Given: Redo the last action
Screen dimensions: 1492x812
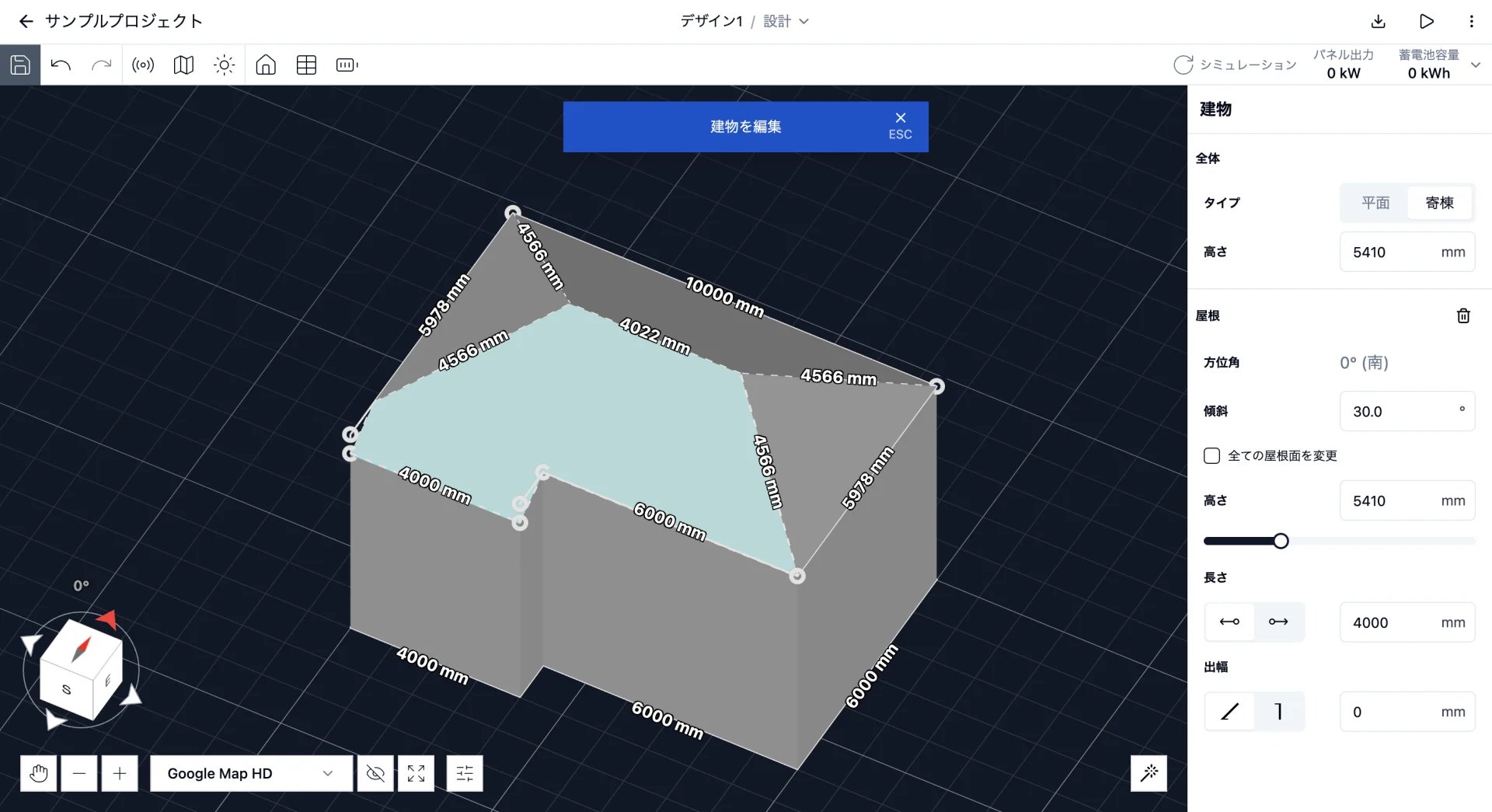Looking at the screenshot, I should [102, 64].
